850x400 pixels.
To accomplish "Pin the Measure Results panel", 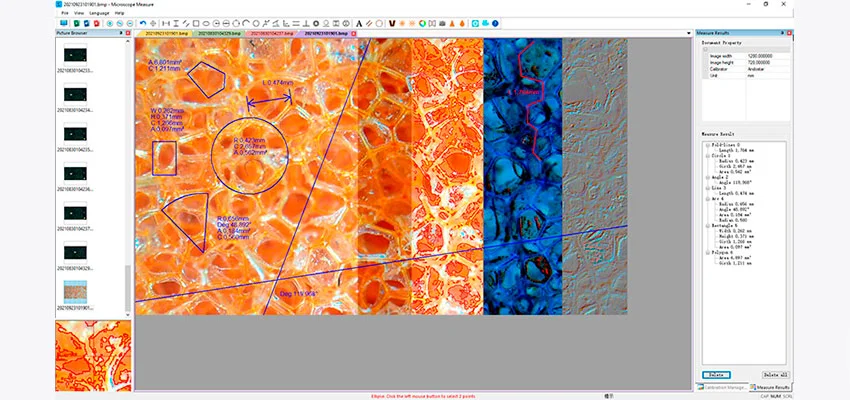I will point(783,33).
